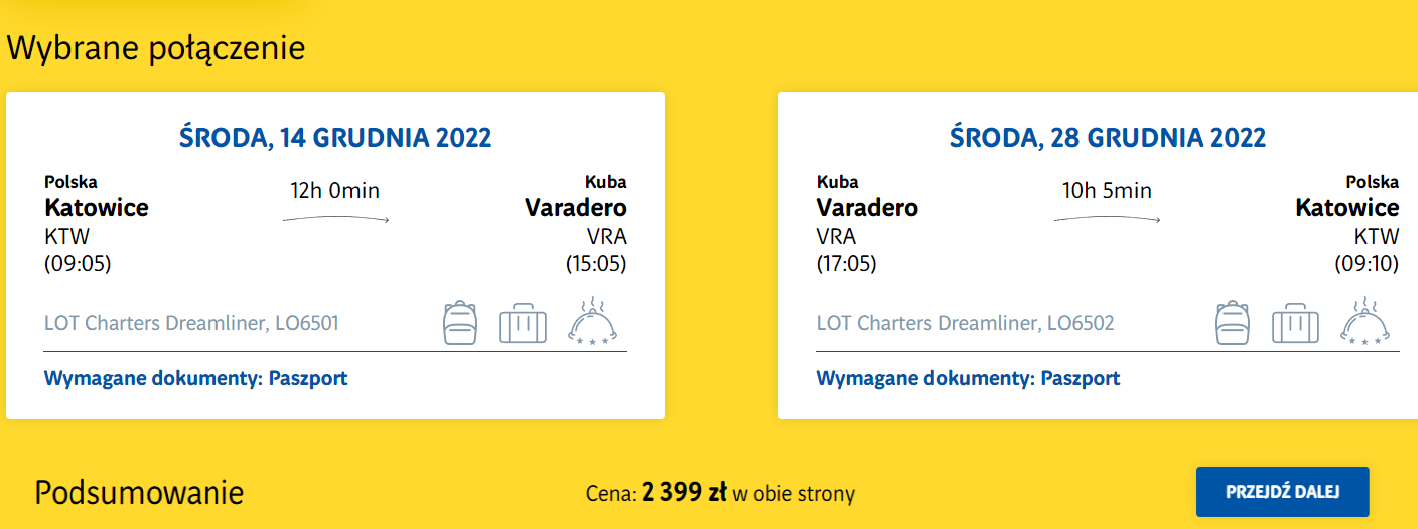Click the Wybrane połączenie heading
Screen dimensions: 1418x529
(156, 48)
